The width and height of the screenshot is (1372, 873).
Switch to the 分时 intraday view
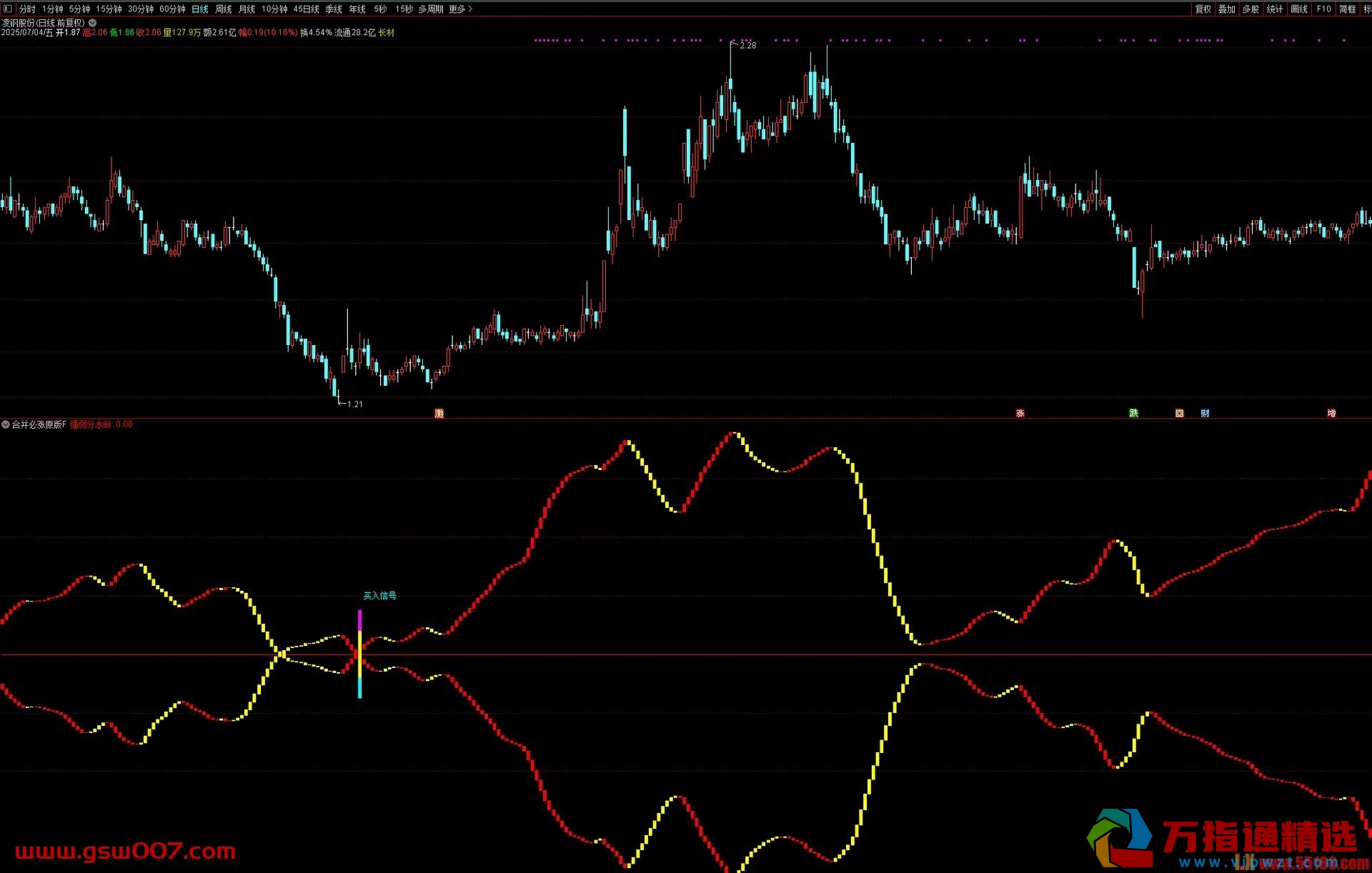coord(27,9)
